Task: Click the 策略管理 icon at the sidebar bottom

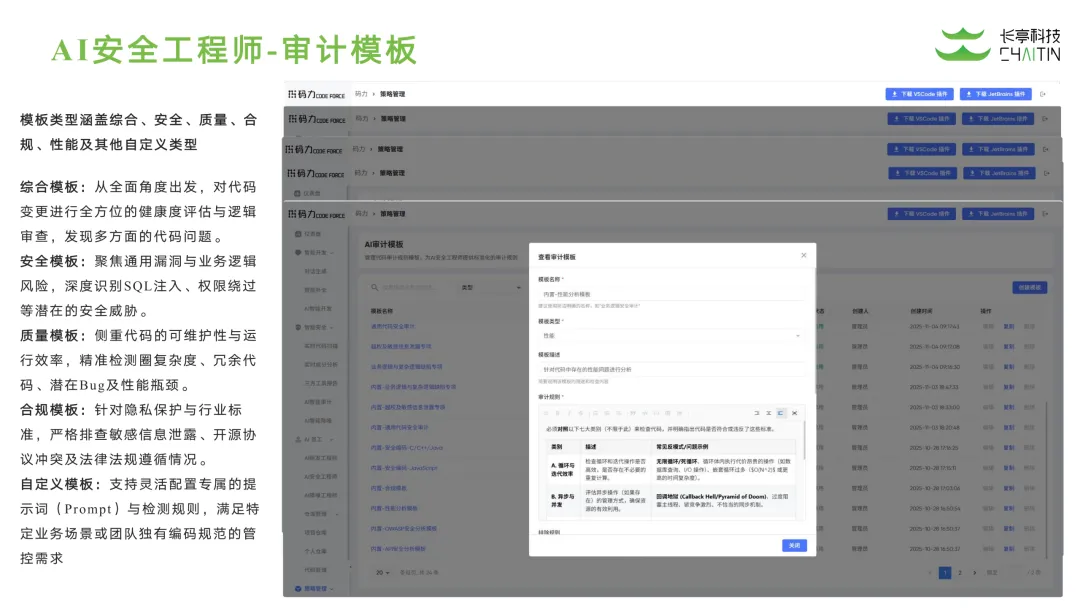Action: coord(298,589)
